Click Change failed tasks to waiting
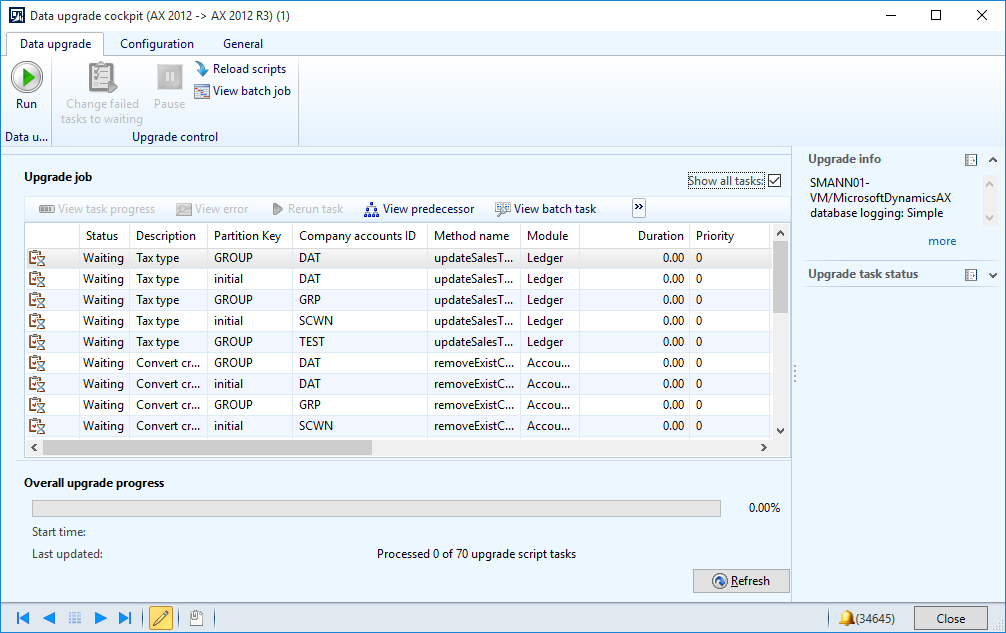1006x633 pixels. (x=102, y=94)
